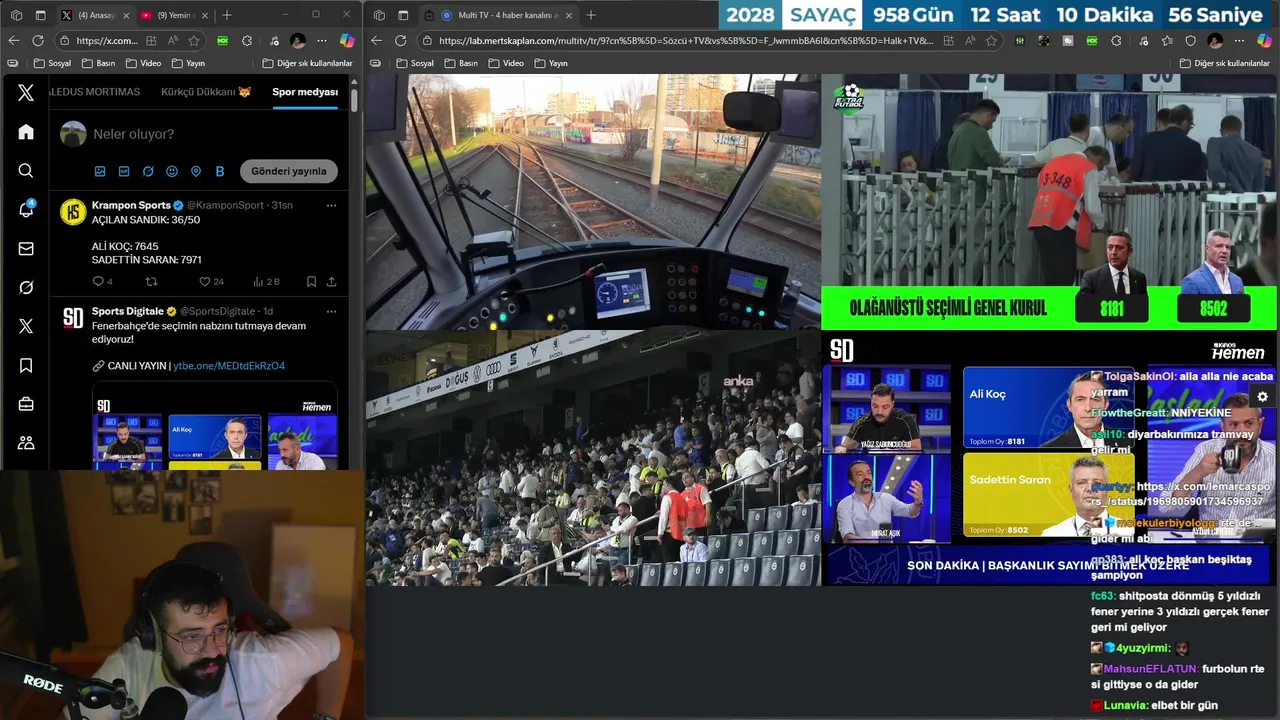Screen dimensions: 1280x720
Task: Open X Home from the sidebar
Action: 26,132
